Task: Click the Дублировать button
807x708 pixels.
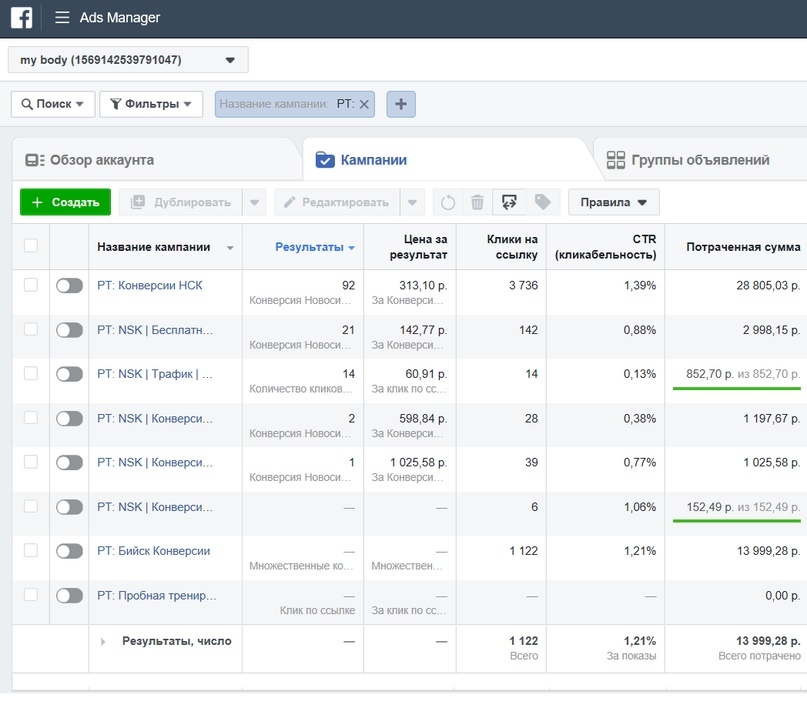Action: pyautogui.click(x=181, y=202)
